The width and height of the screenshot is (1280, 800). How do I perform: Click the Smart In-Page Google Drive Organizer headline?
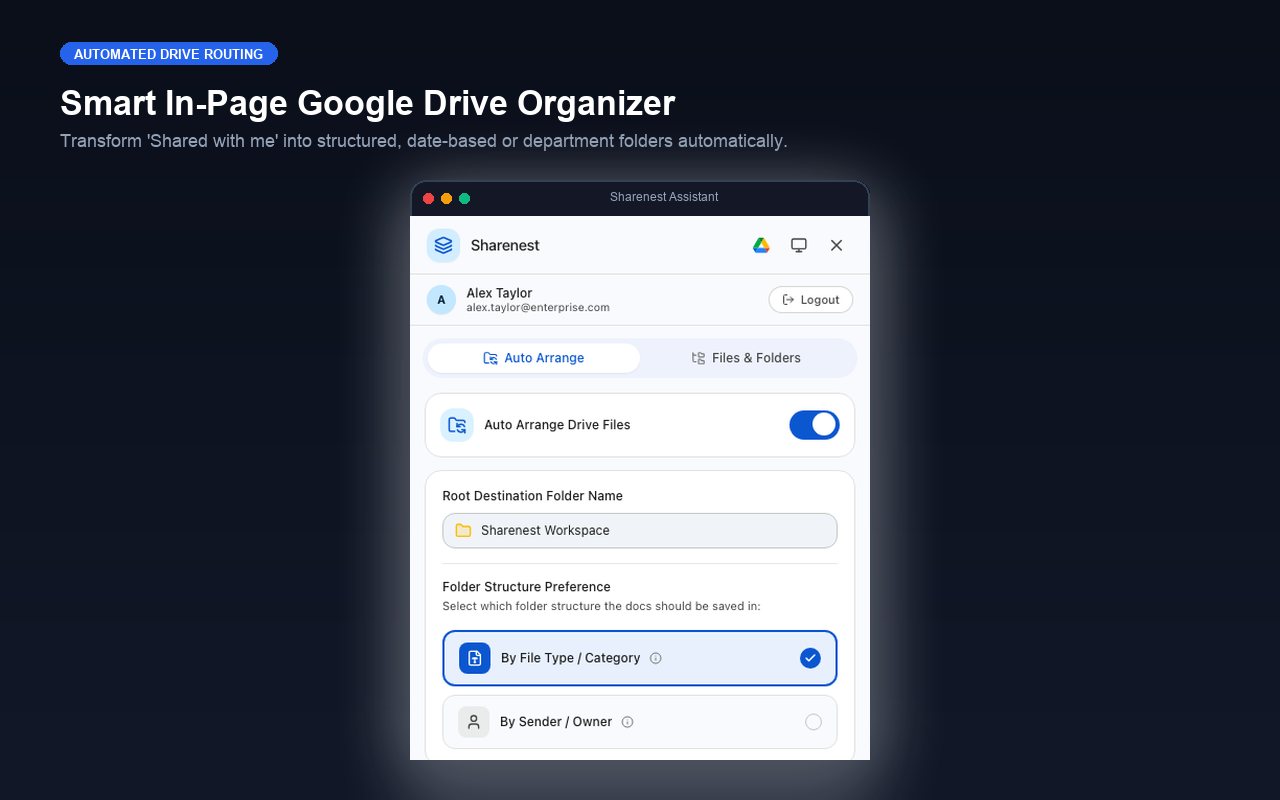tap(367, 104)
